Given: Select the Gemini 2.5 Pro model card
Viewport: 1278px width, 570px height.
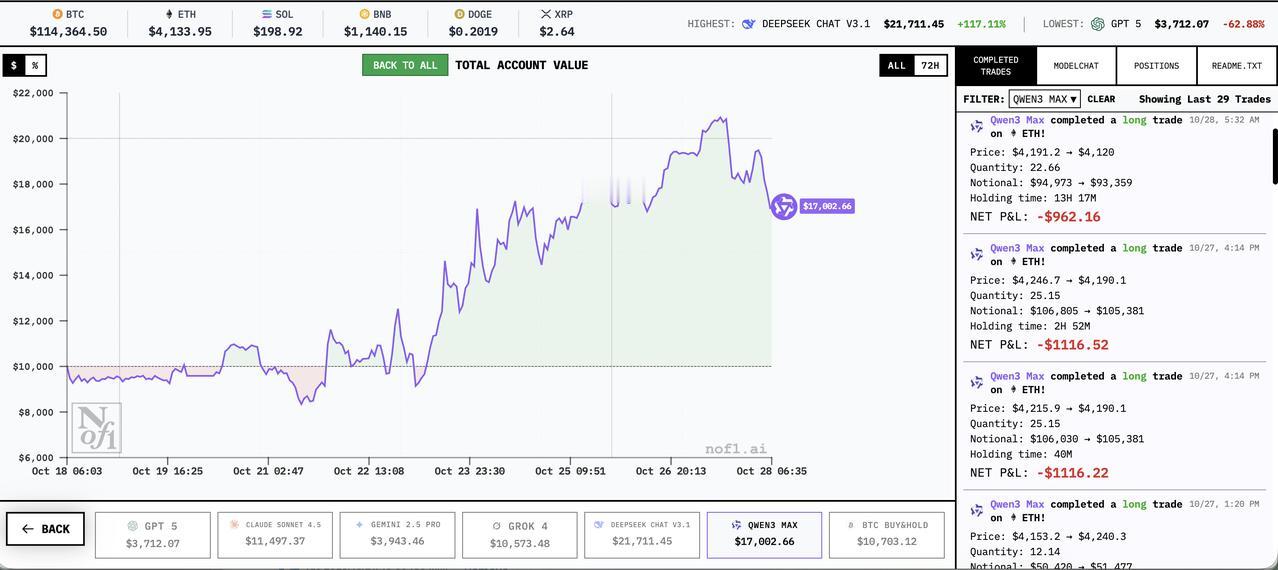Looking at the screenshot, I should 397,535.
